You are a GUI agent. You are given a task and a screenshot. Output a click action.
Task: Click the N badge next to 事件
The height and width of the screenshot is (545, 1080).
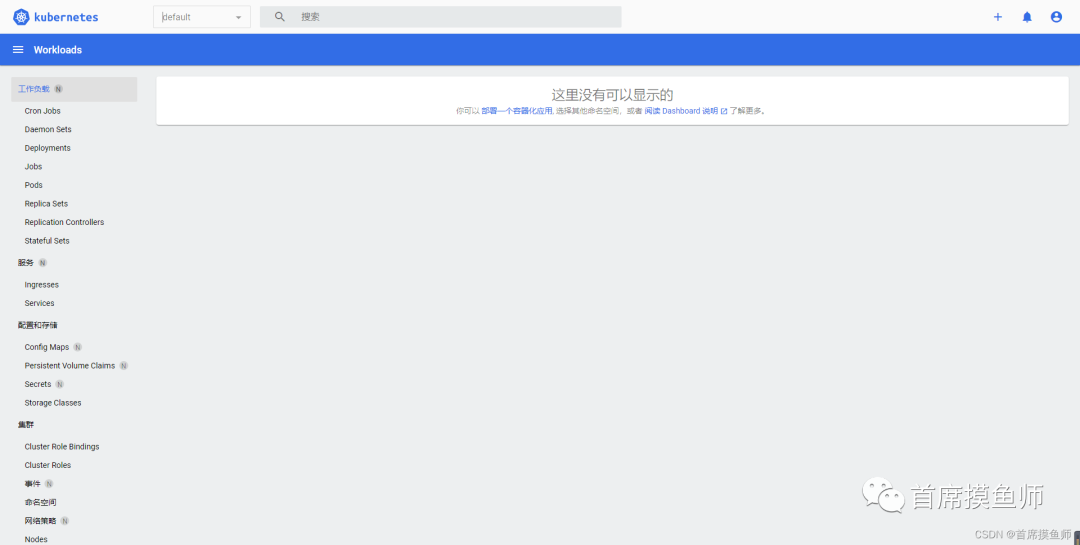point(49,484)
